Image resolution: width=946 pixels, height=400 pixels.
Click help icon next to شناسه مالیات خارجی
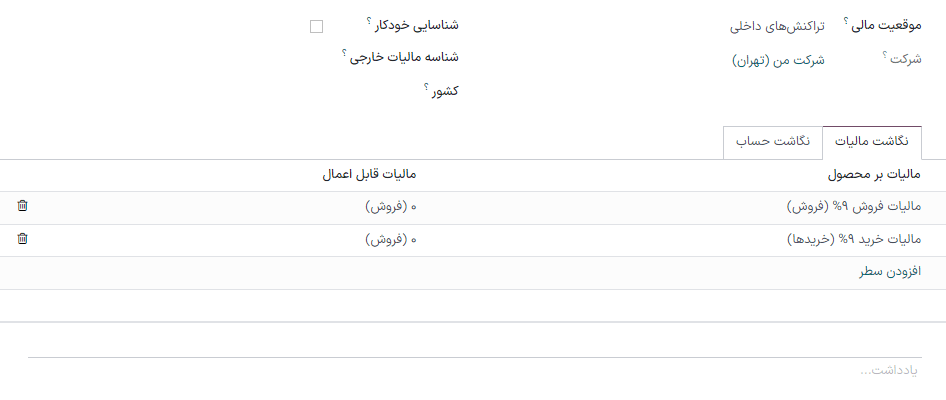(x=344, y=52)
